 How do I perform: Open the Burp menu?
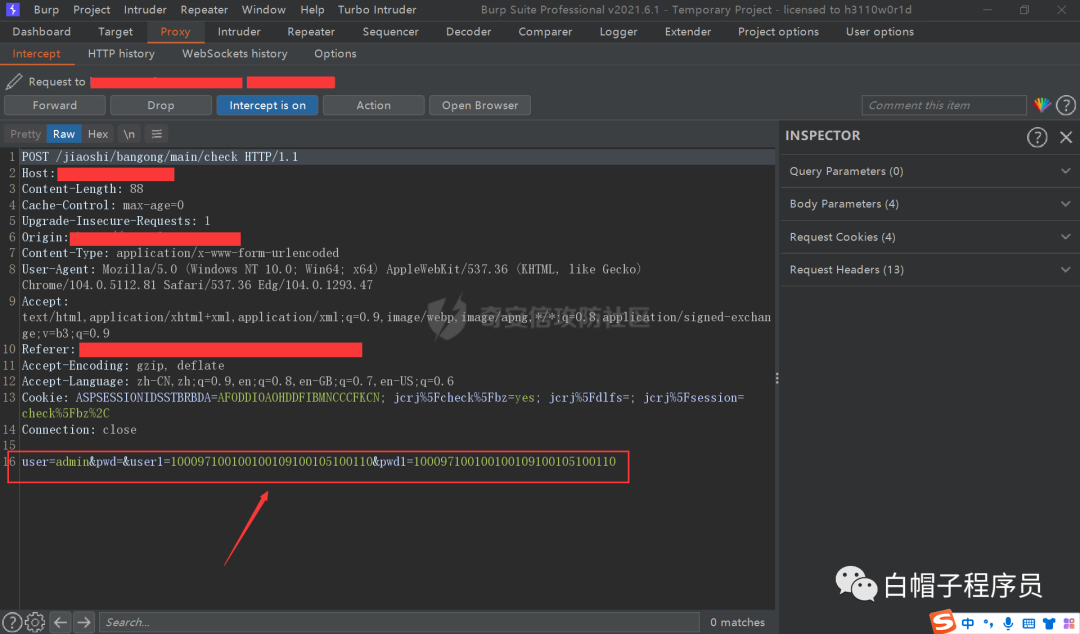pyautogui.click(x=46, y=10)
